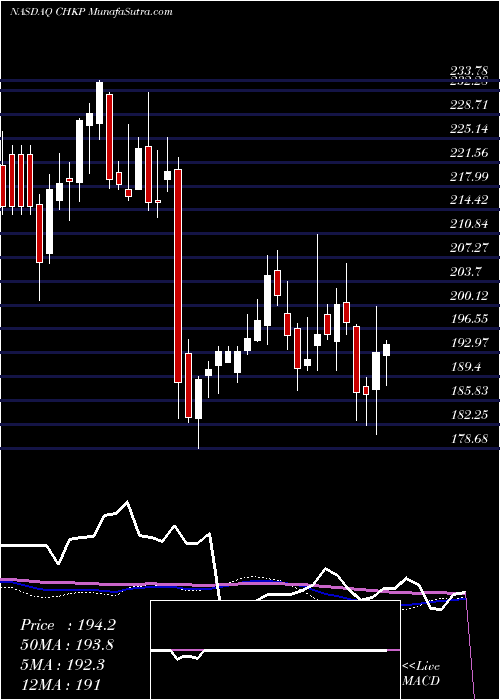The height and width of the screenshot is (700, 500).
Task: Click the tall red candlestick of the big drop
Action: click(178, 276)
